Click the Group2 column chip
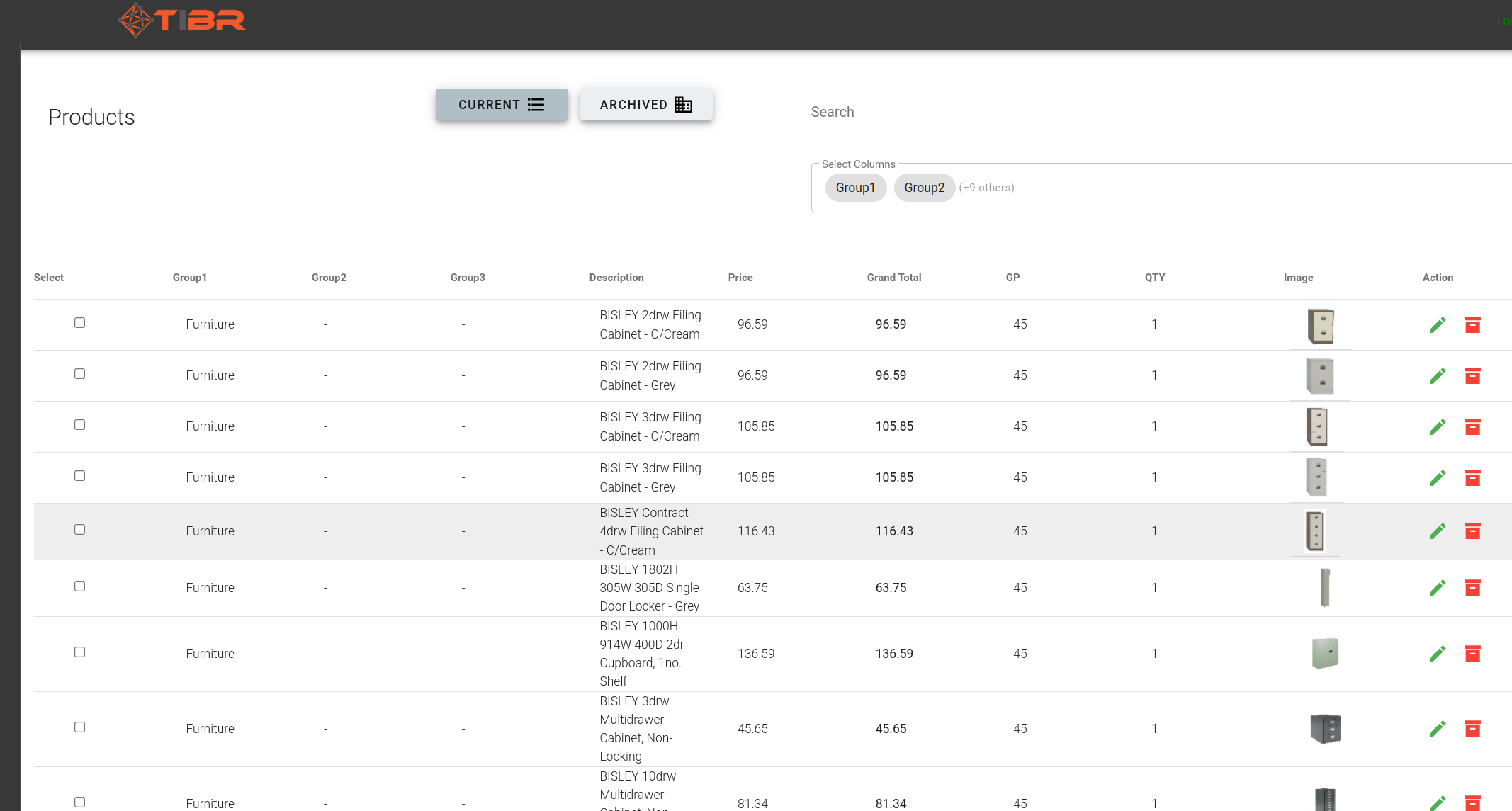Image resolution: width=1512 pixels, height=811 pixels. point(925,188)
